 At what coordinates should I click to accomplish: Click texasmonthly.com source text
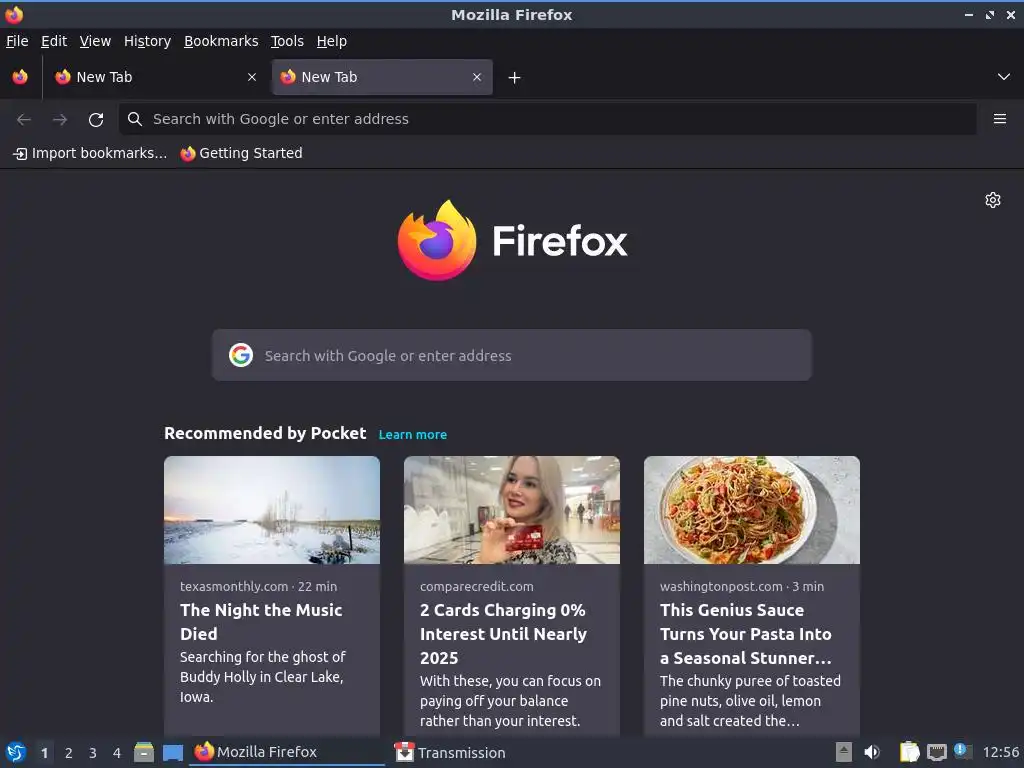pyautogui.click(x=234, y=586)
